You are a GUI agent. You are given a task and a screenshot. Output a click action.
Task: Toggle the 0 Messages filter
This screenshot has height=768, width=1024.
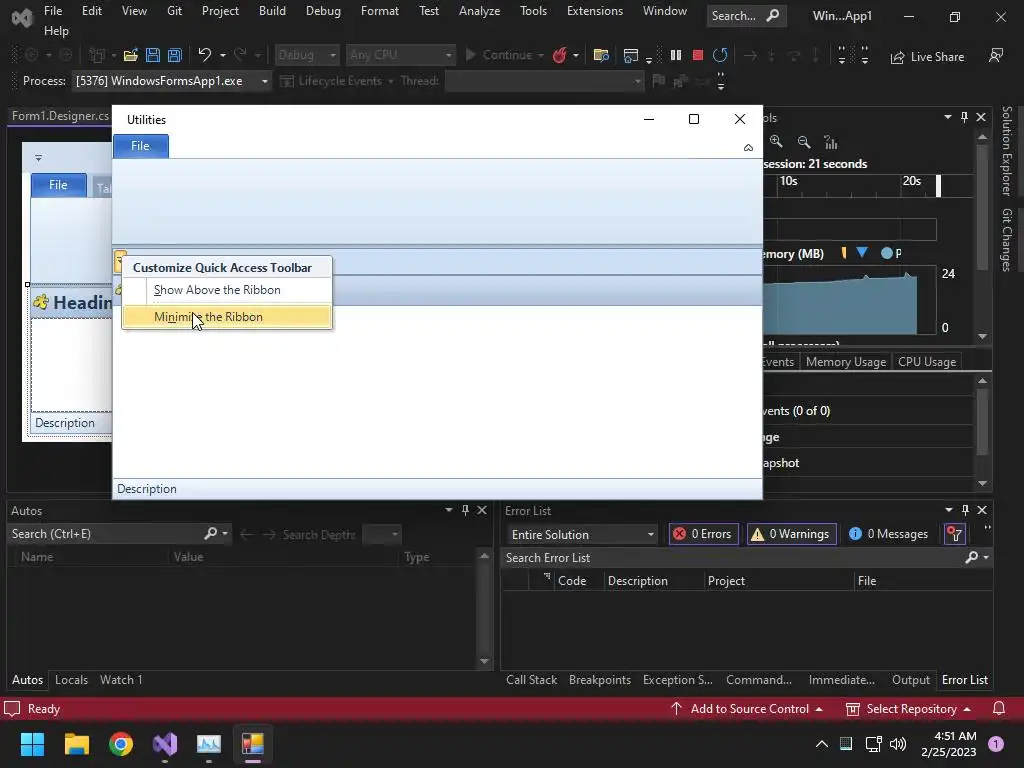pos(889,534)
